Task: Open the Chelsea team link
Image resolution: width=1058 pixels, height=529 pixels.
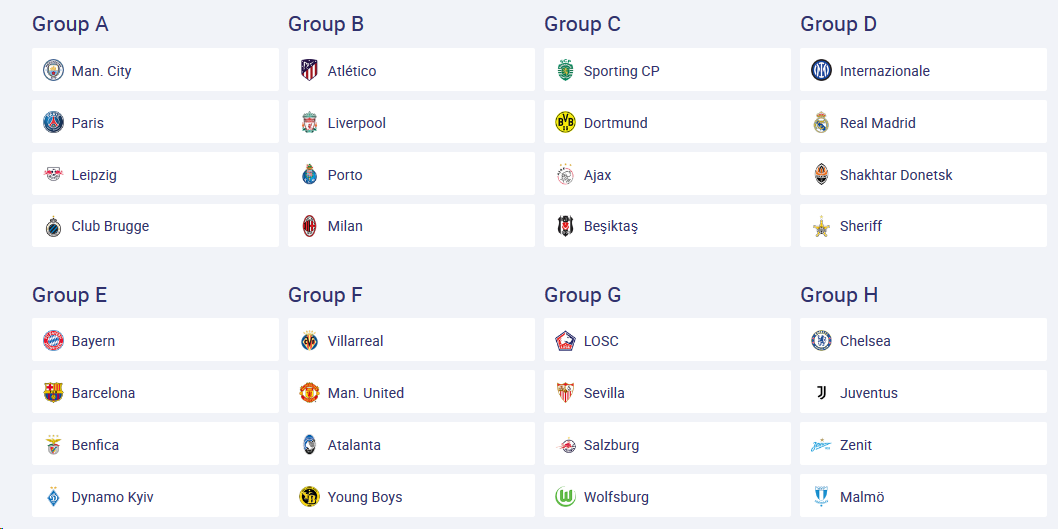Action: pos(923,340)
